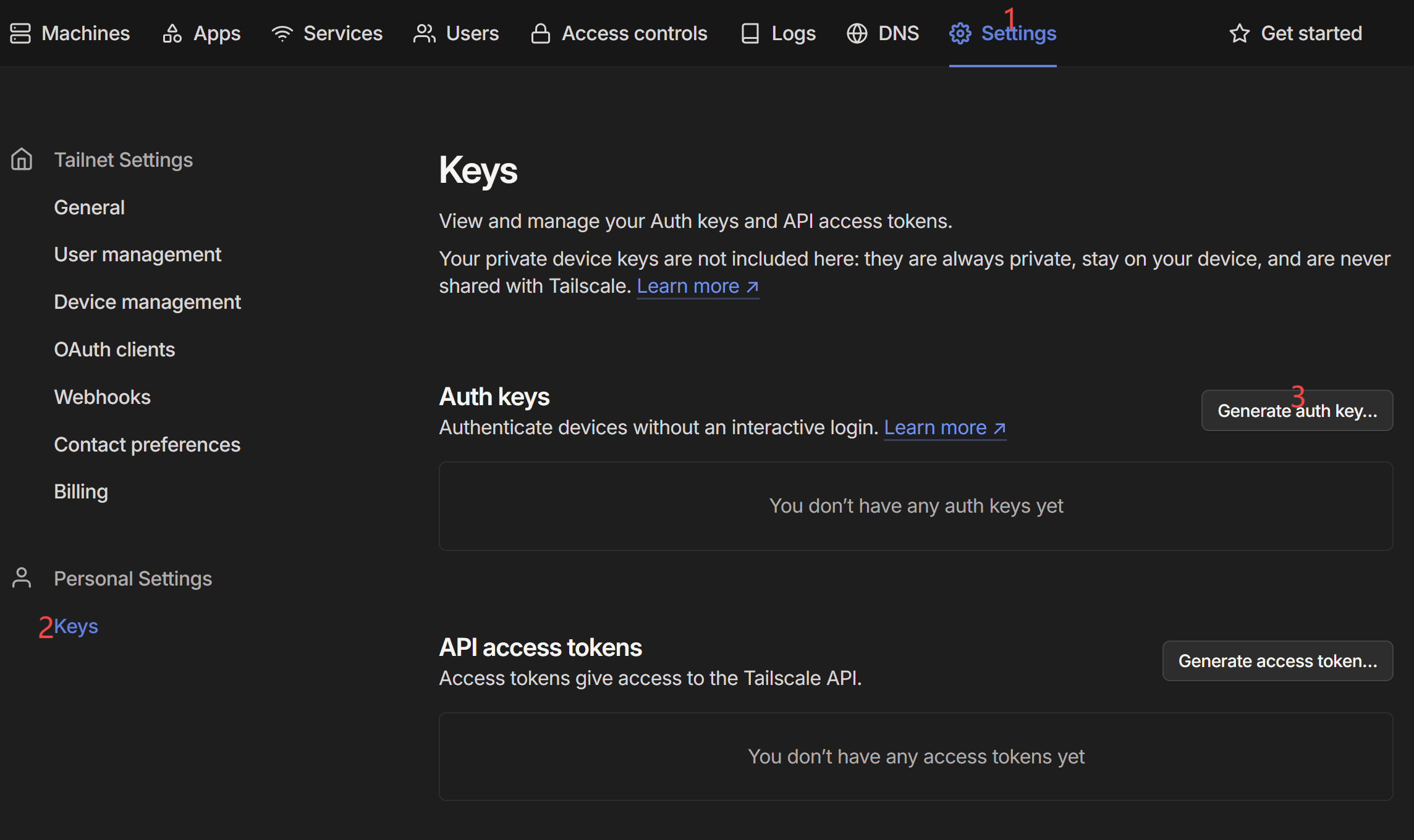
Task: Click the Access controls lock icon
Action: [541, 33]
